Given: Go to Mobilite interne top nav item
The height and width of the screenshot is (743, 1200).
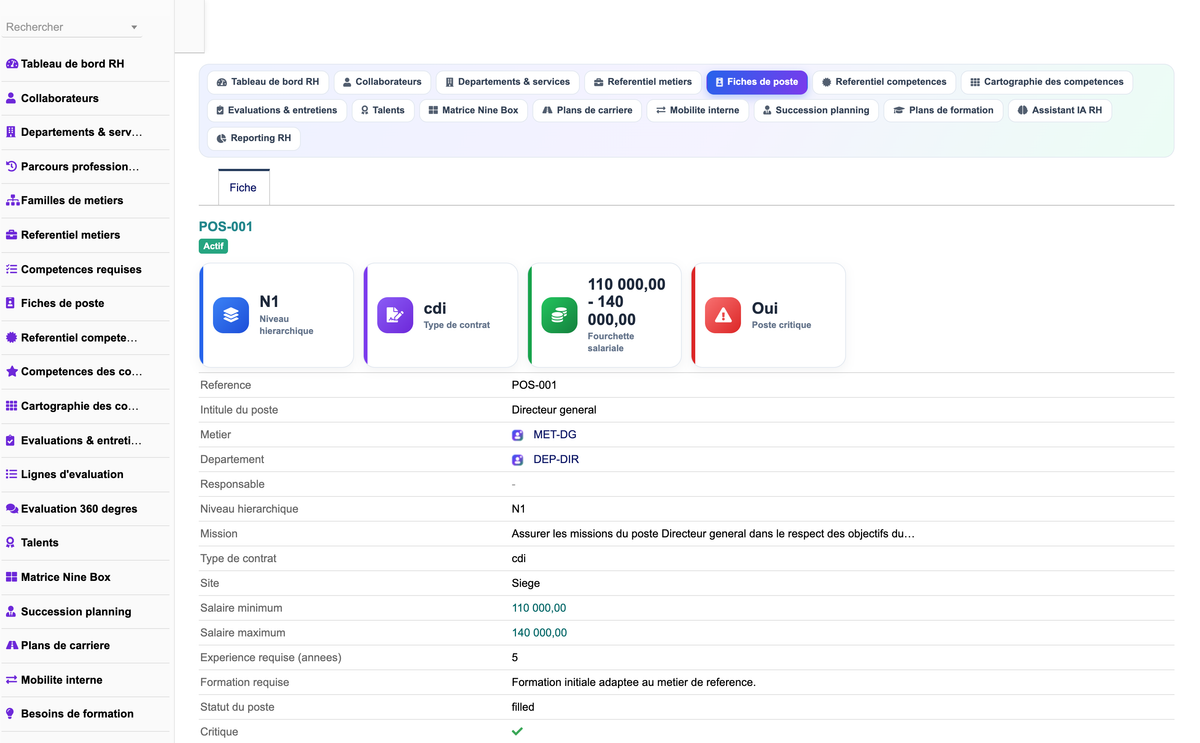Looking at the screenshot, I should tap(697, 110).
